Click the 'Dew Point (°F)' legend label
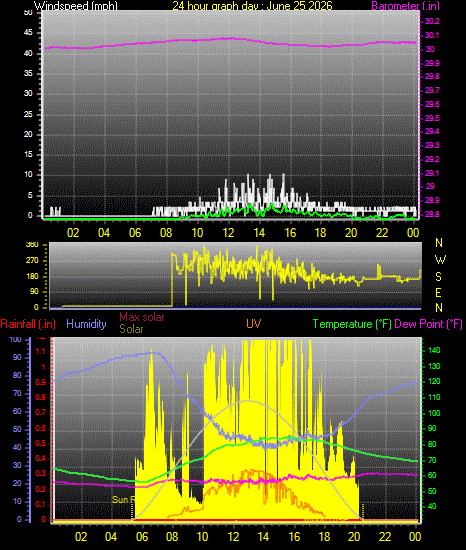 tap(428, 324)
